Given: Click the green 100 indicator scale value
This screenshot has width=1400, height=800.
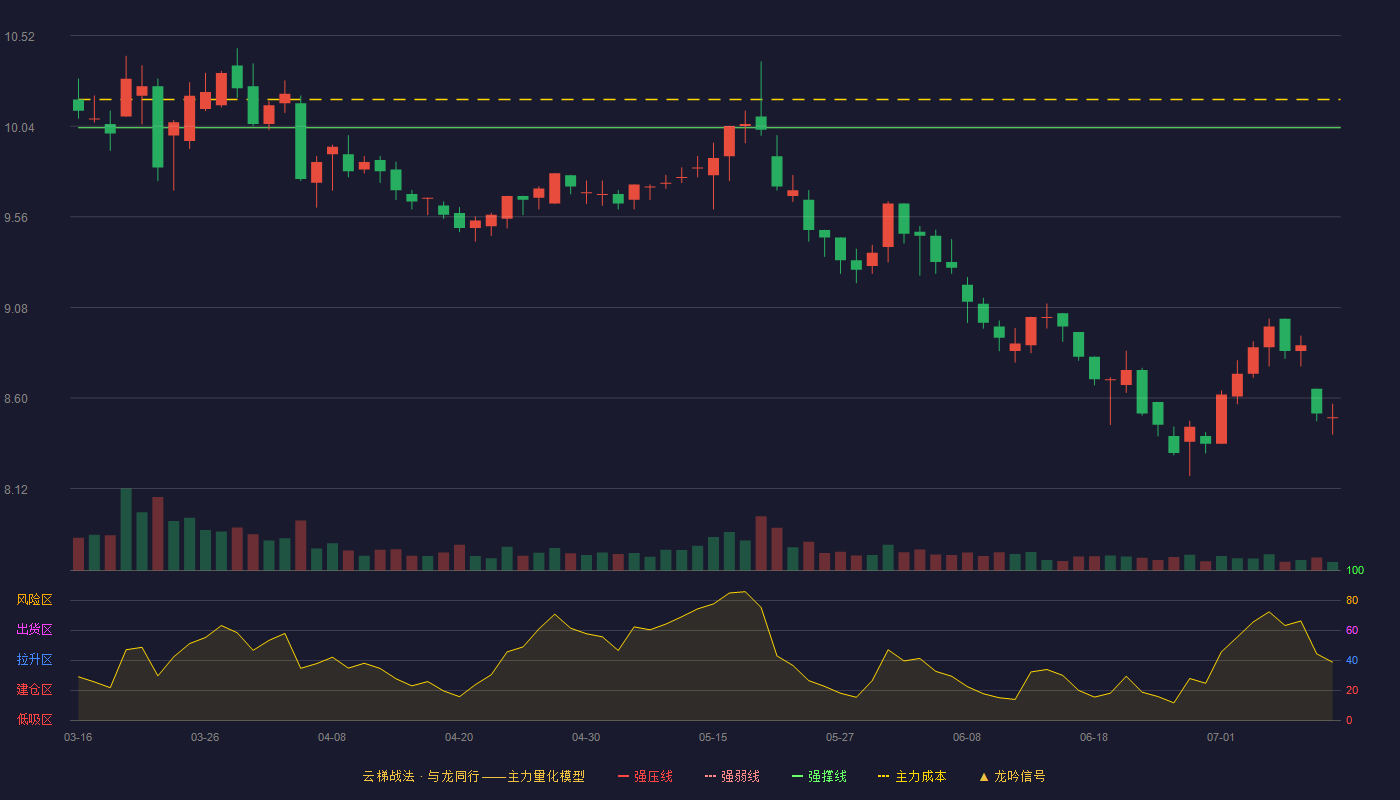Looking at the screenshot, I should pyautogui.click(x=1355, y=570).
